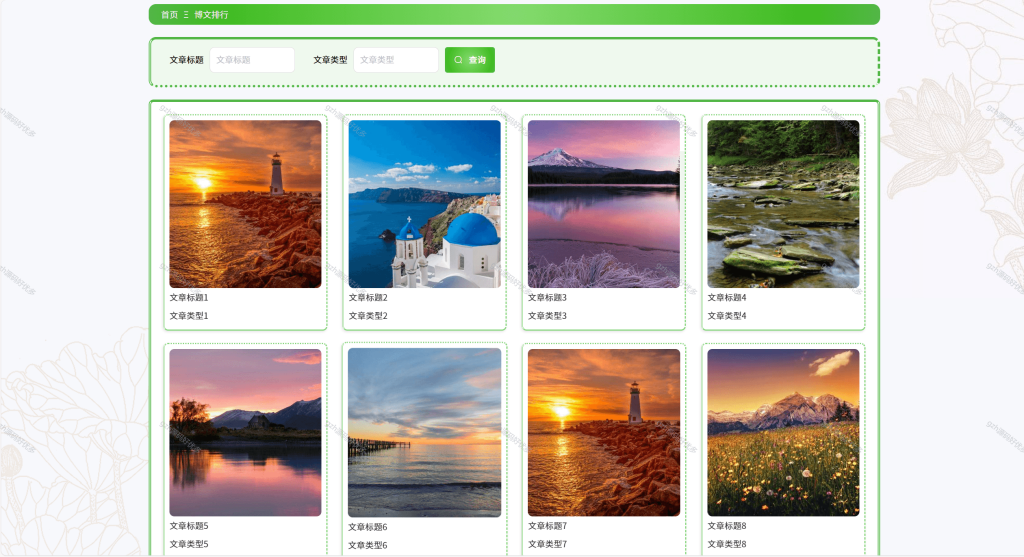Open the wildflower meadow thumbnail

tap(784, 432)
